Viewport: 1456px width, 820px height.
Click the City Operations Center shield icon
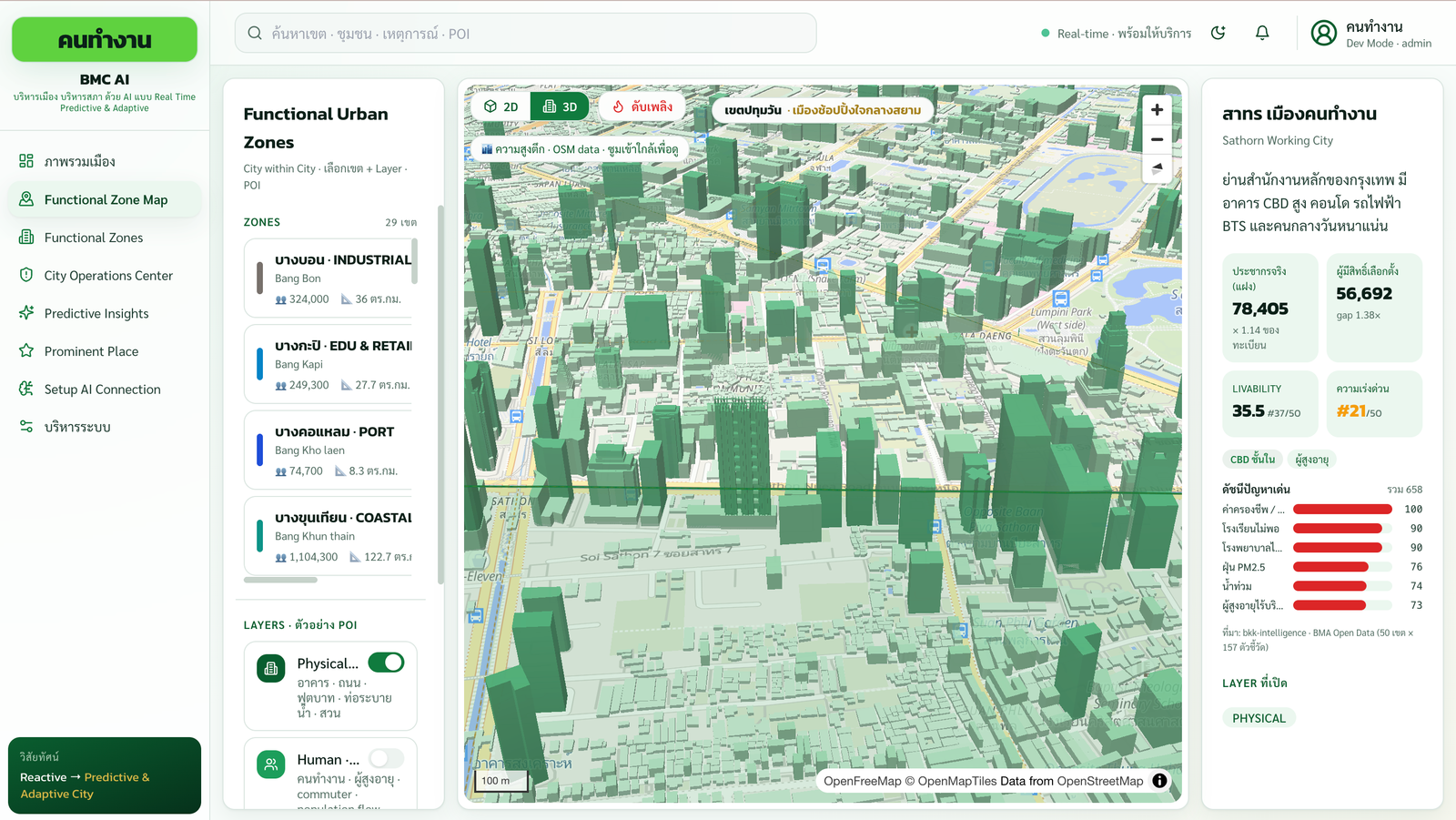tap(26, 275)
